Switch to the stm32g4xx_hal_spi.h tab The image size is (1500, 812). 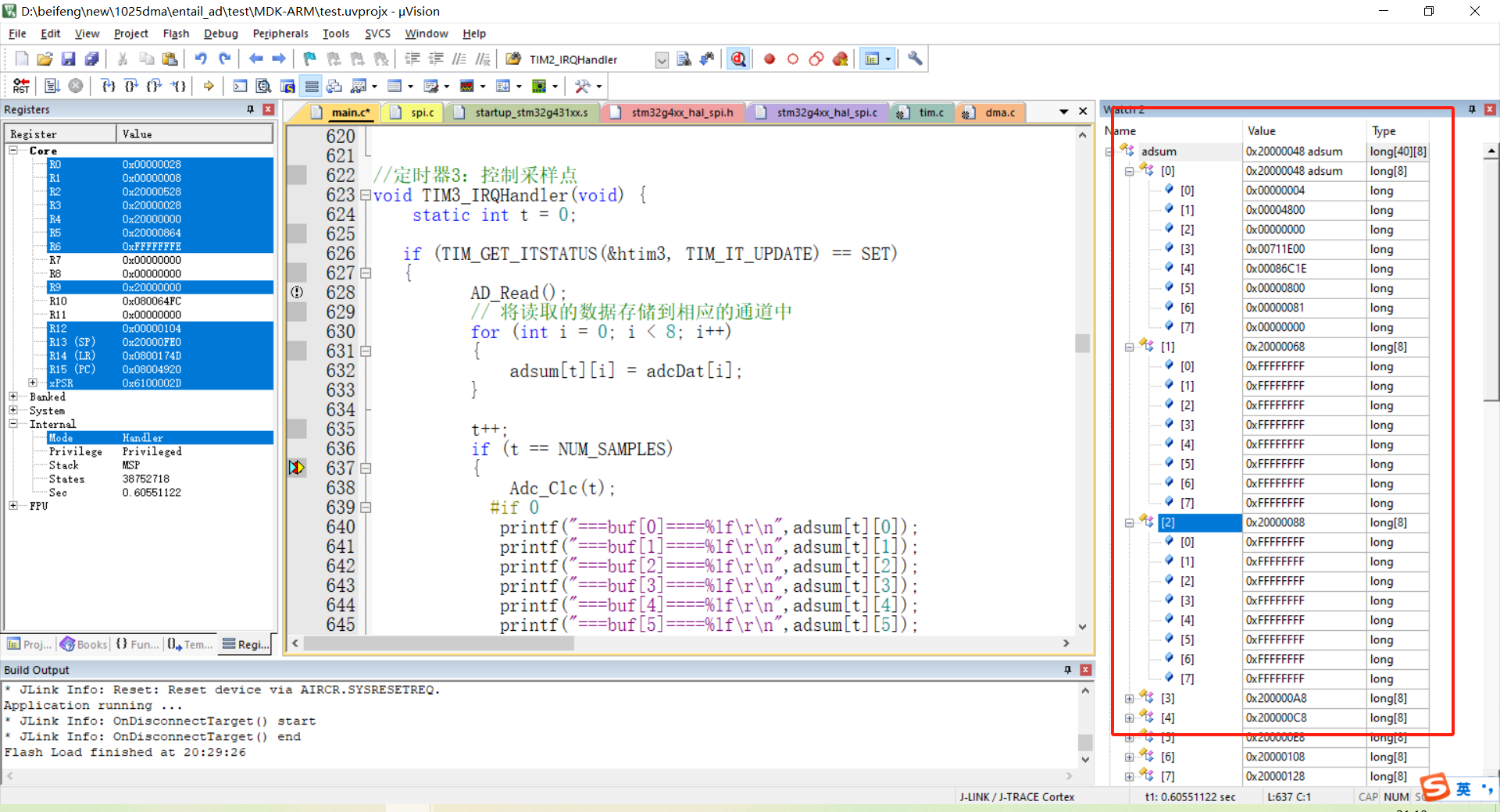(673, 112)
